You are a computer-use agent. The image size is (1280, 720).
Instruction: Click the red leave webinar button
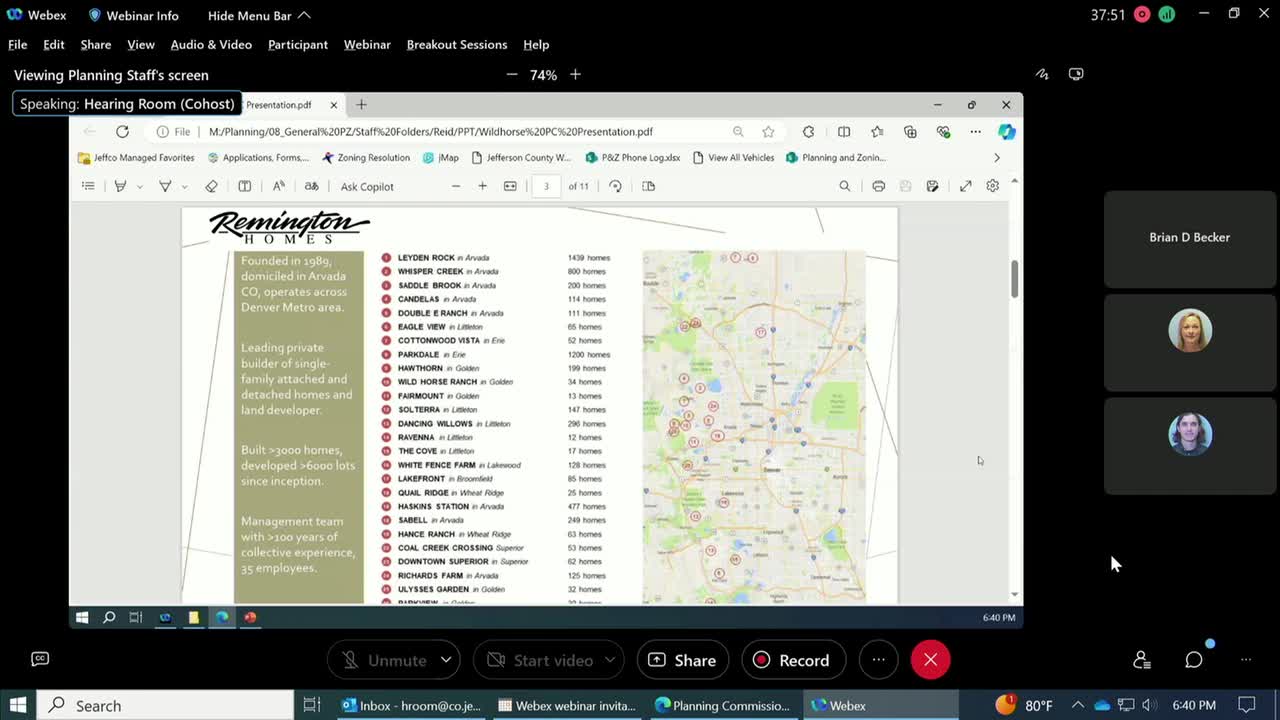pyautogui.click(x=930, y=660)
